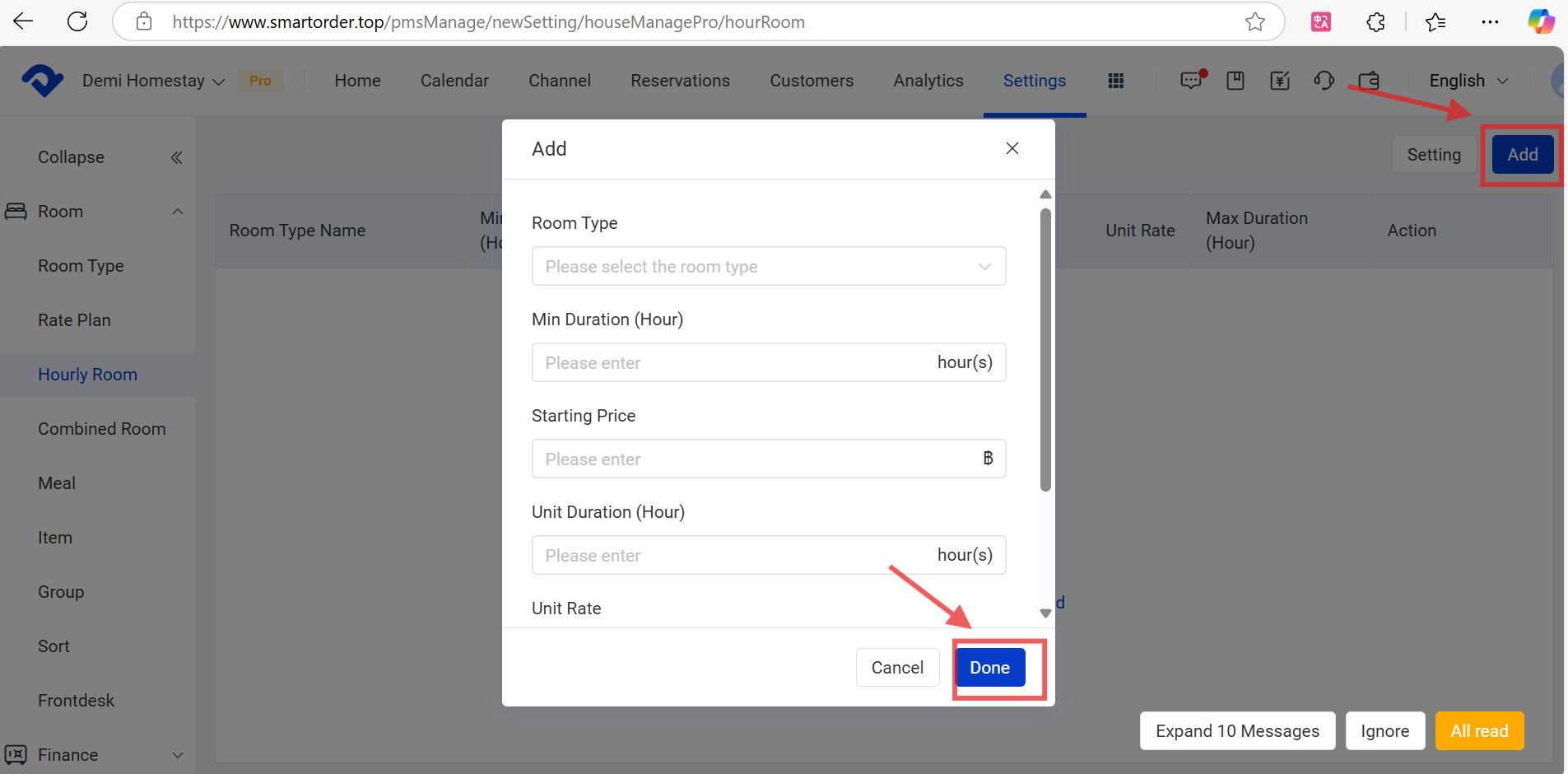Select Combined Room in the sidebar

(101, 429)
